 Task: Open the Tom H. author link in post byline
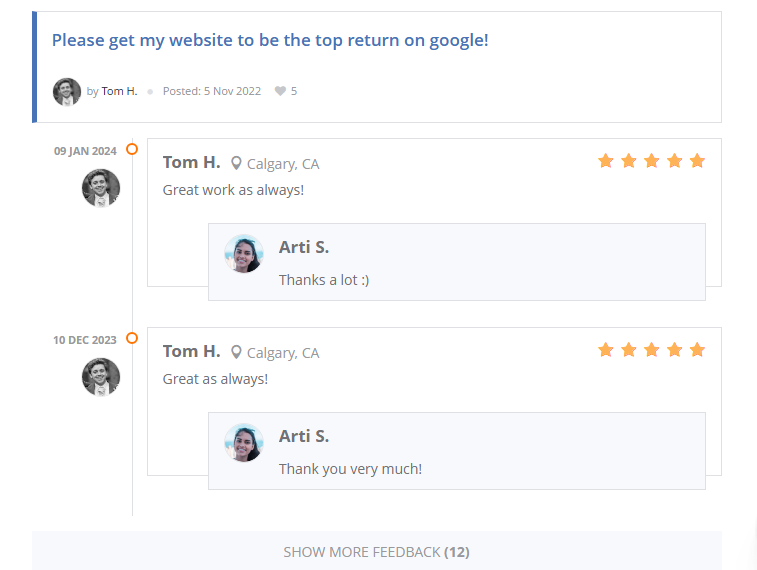coord(119,91)
